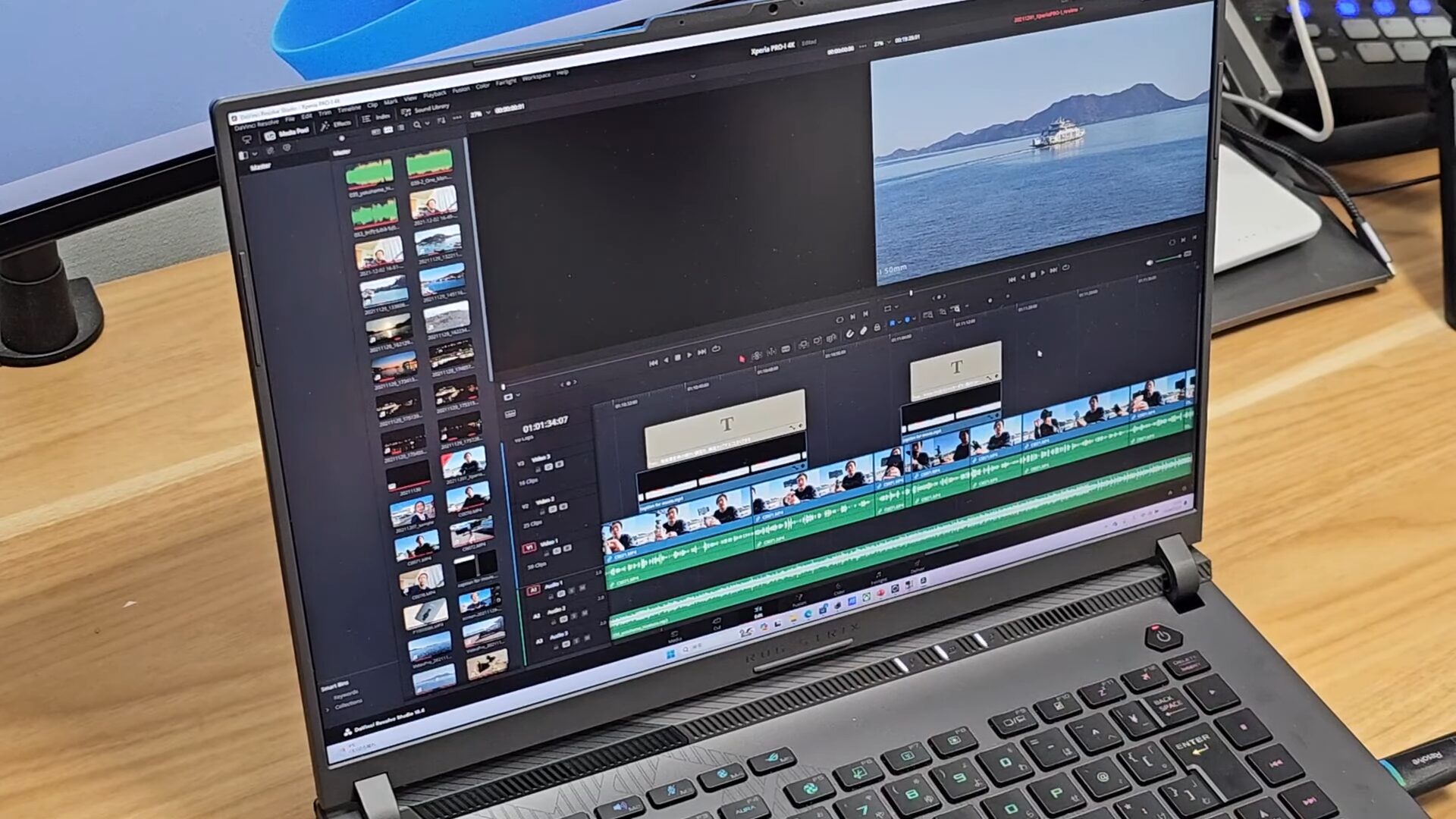The height and width of the screenshot is (819, 1456).
Task: Jump source viewer to first frame
Action: tap(653, 363)
